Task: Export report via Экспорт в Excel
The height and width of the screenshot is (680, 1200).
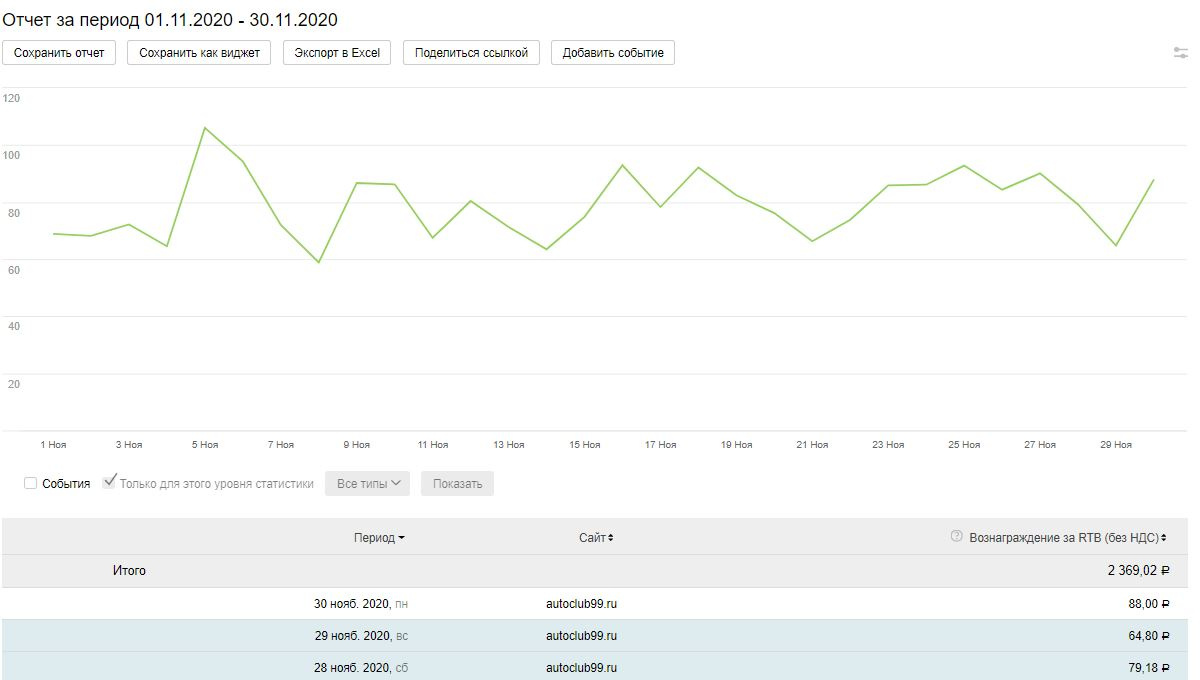Action: [337, 53]
